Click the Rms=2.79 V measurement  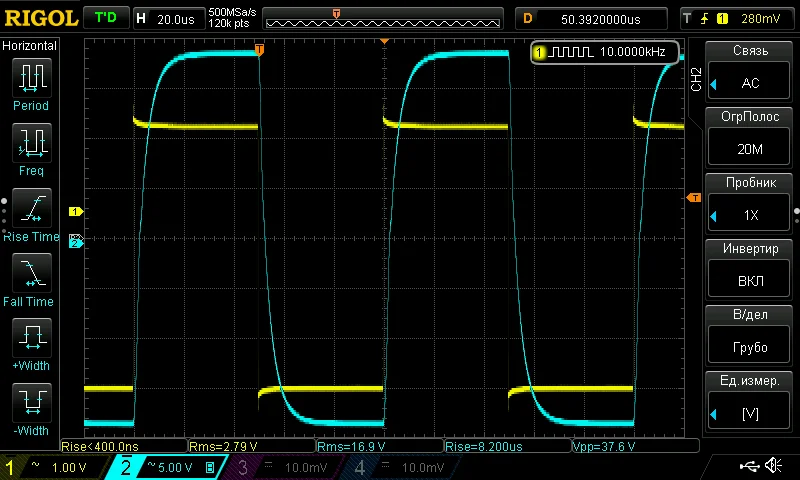pos(223,446)
